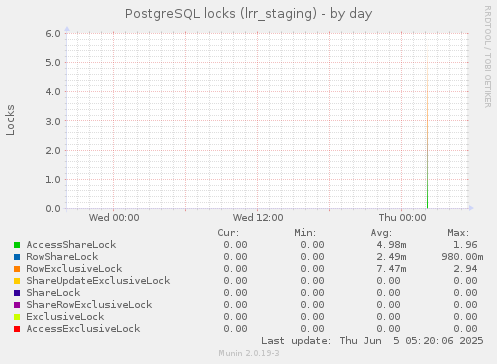Click the RowShareLock max value 980.00m
This screenshot has width=497, height=364.
(x=462, y=257)
